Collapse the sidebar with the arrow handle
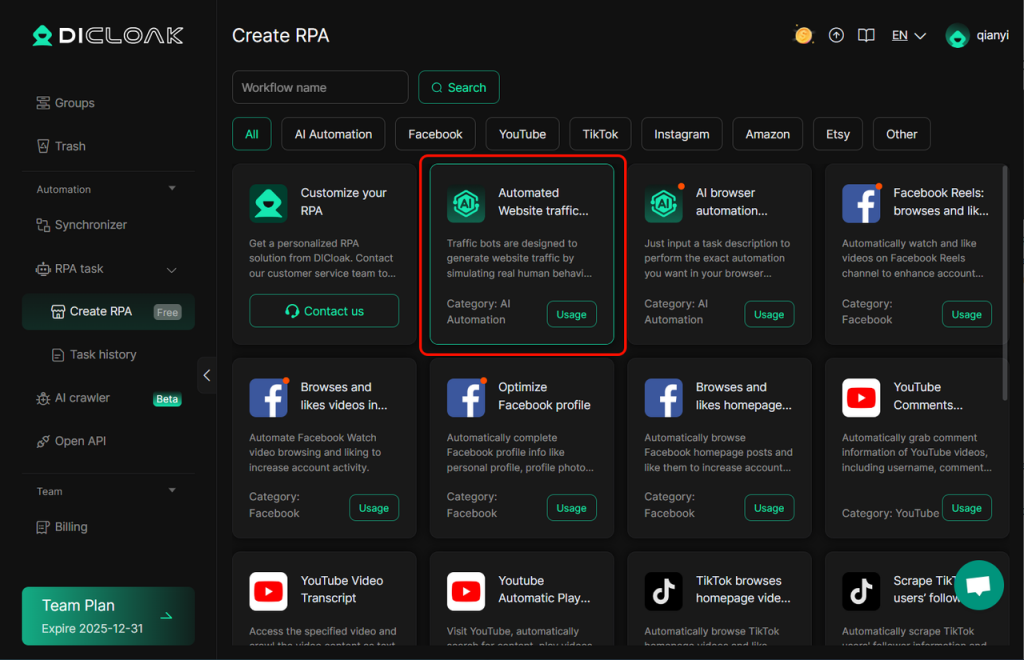Image resolution: width=1024 pixels, height=660 pixels. pyautogui.click(x=206, y=375)
